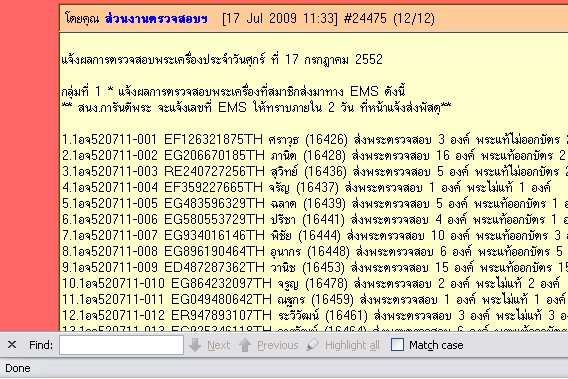Click the Done status bar text

tap(18, 368)
